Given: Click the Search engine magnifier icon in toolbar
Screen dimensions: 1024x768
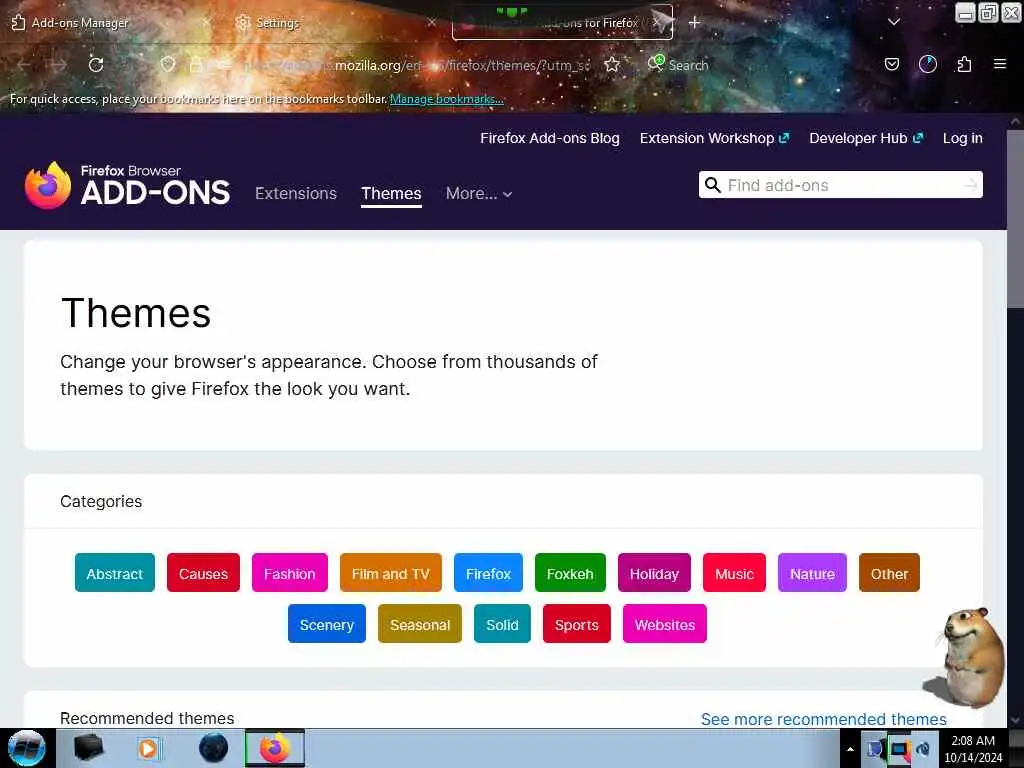Looking at the screenshot, I should (655, 63).
